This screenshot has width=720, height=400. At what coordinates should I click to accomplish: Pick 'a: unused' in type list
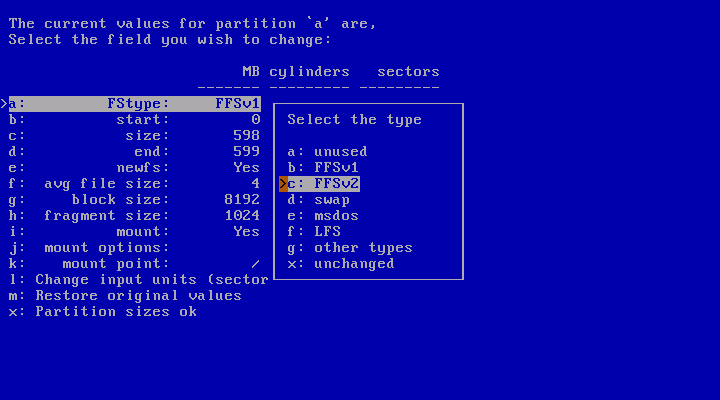327,152
